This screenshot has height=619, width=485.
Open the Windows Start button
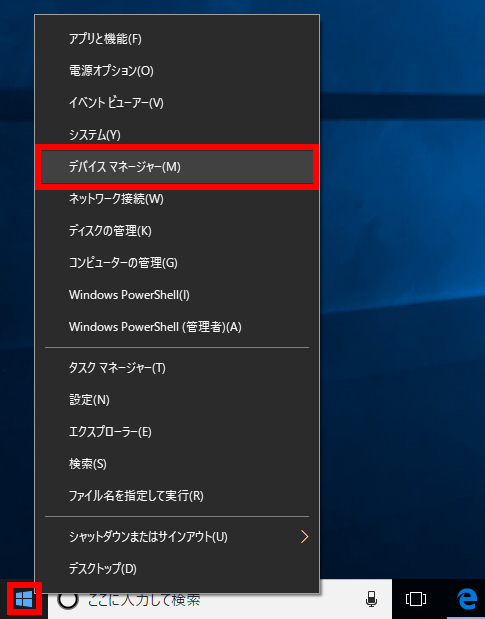tap(24, 599)
